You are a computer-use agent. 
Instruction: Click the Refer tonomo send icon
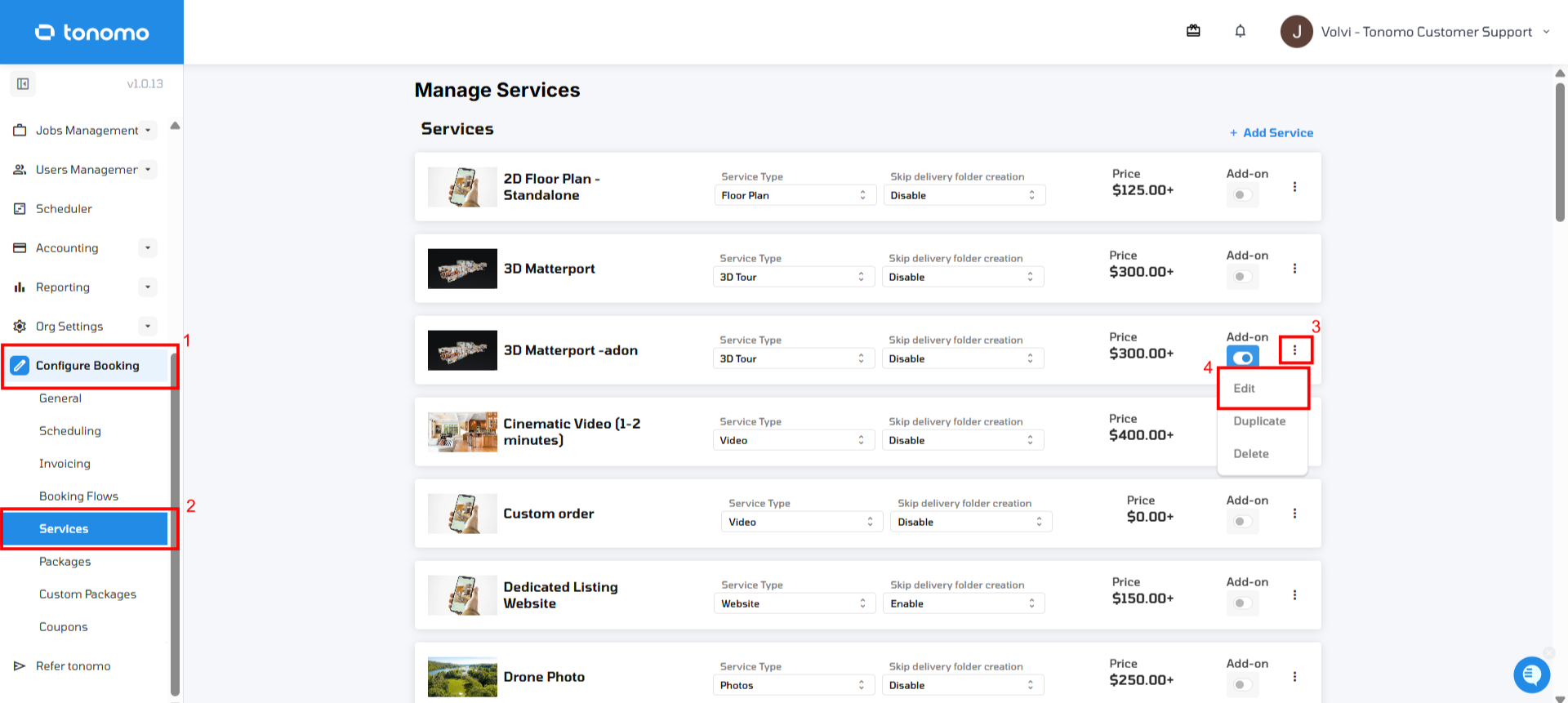point(20,666)
